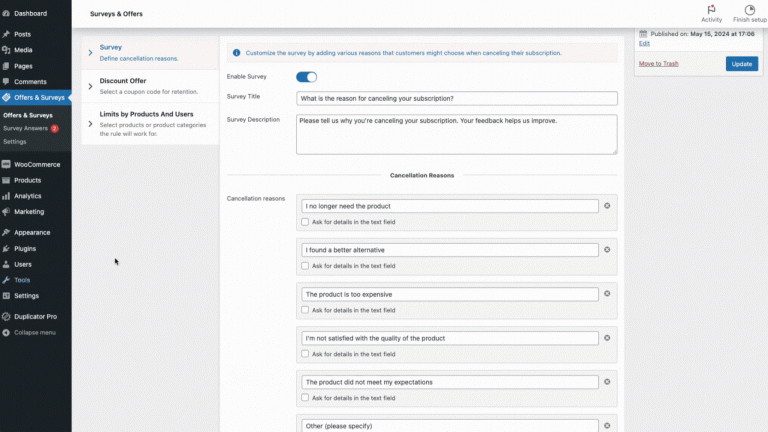
Task: Open the Discount Offer tab
Action: coord(150,86)
